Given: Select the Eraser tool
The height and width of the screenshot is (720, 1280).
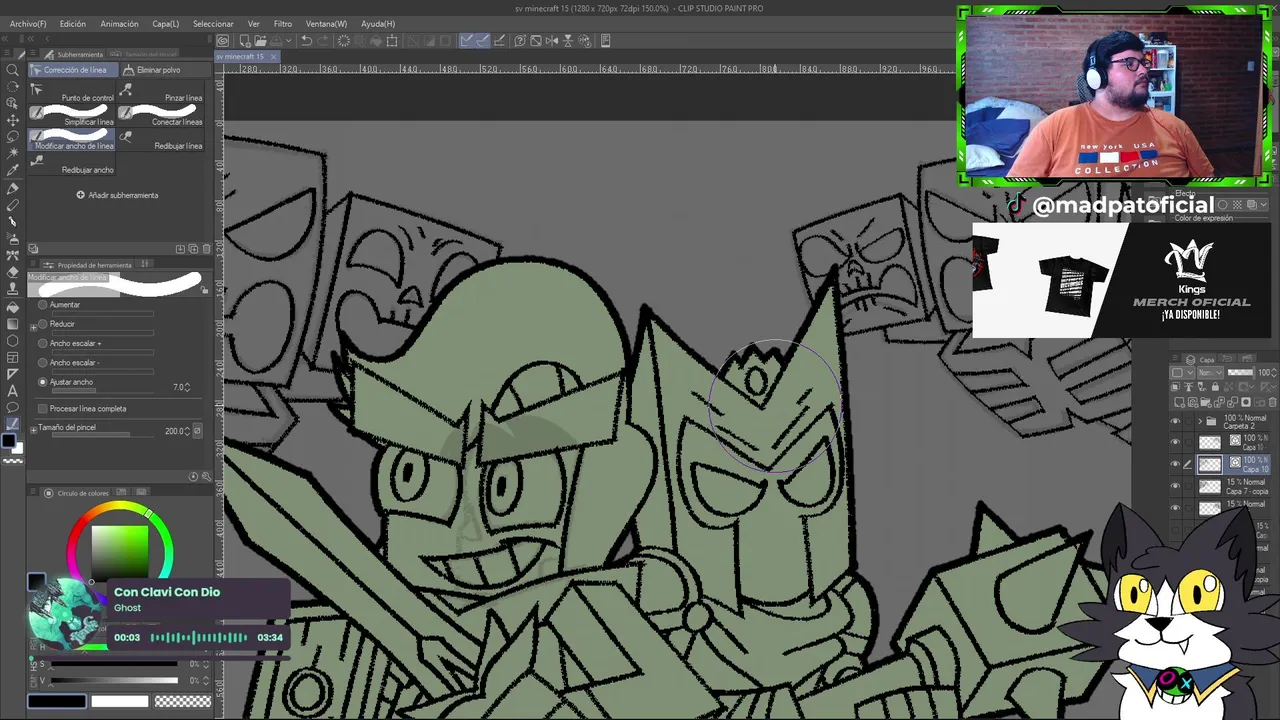Looking at the screenshot, I should 13,272.
